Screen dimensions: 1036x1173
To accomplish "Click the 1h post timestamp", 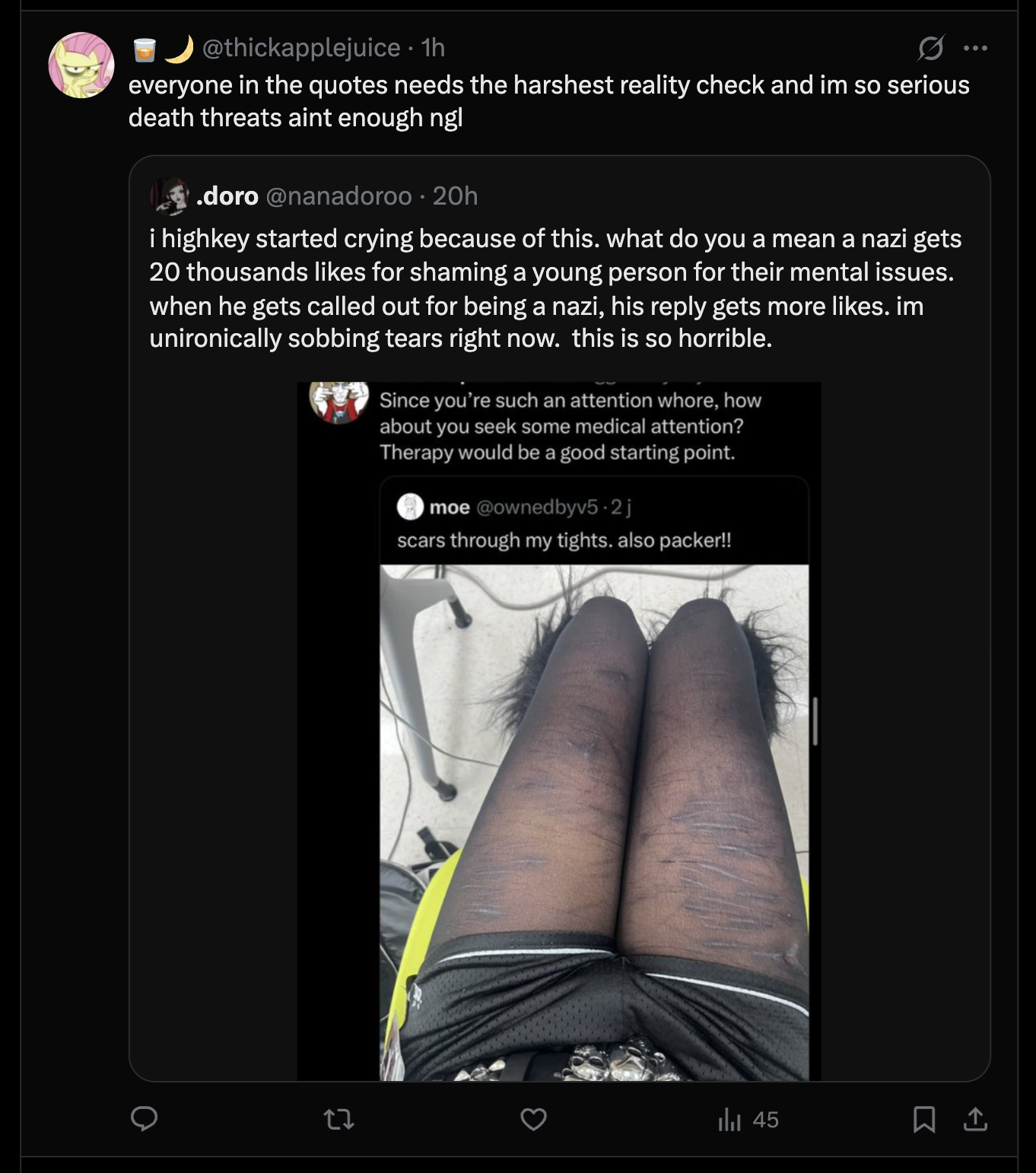I will tap(433, 47).
